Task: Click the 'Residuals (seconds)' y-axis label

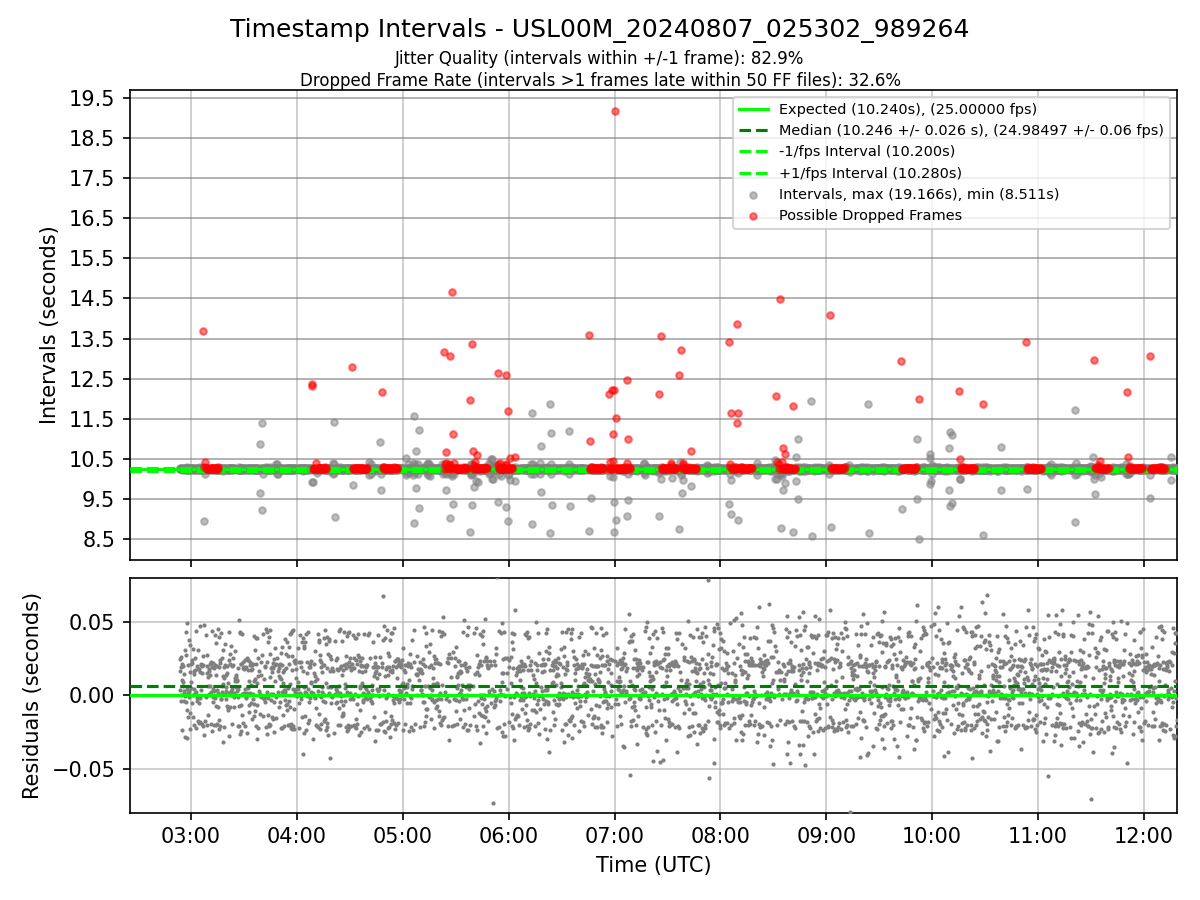Action: (31, 696)
